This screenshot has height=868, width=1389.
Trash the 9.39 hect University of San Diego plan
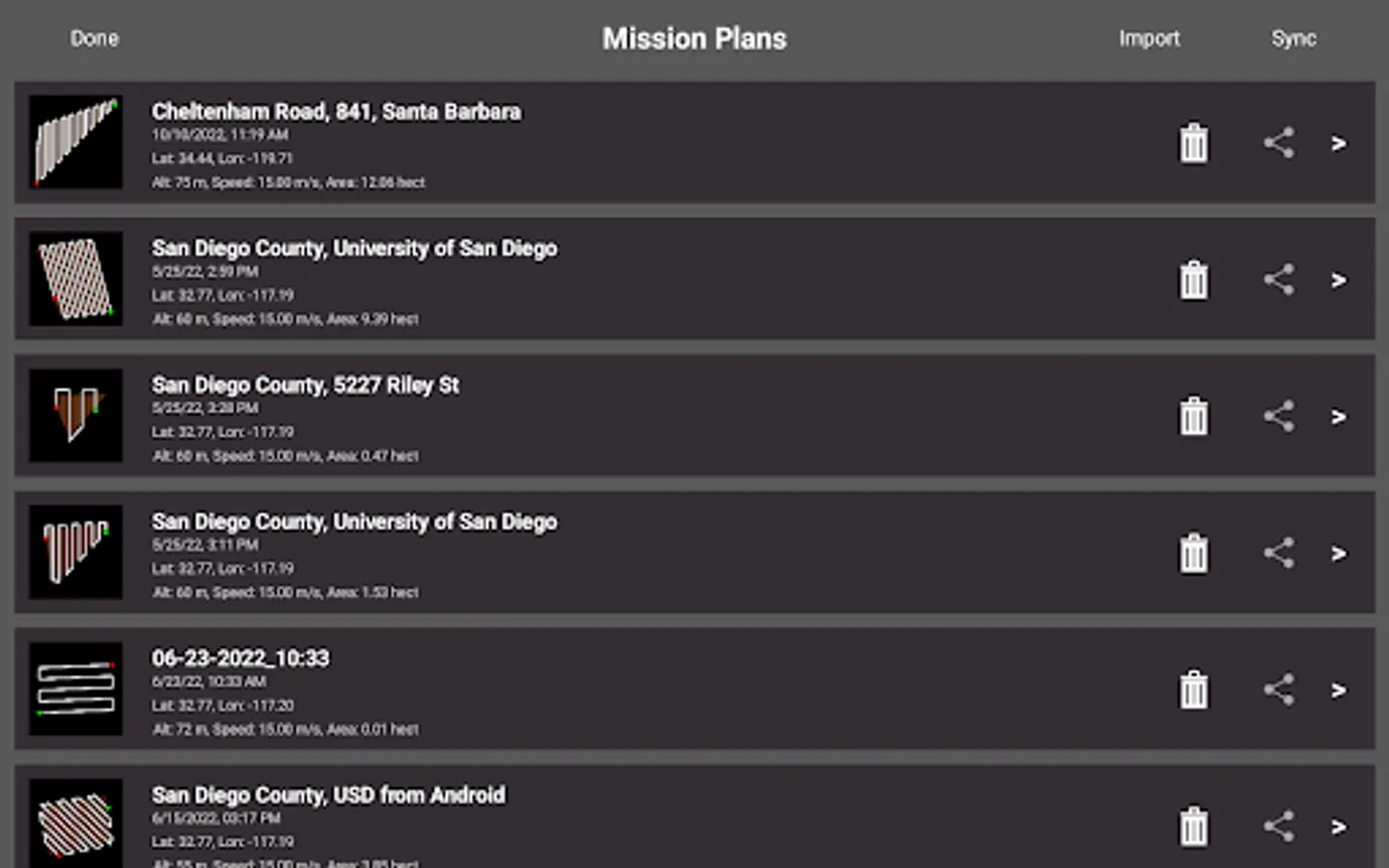[x=1193, y=281]
